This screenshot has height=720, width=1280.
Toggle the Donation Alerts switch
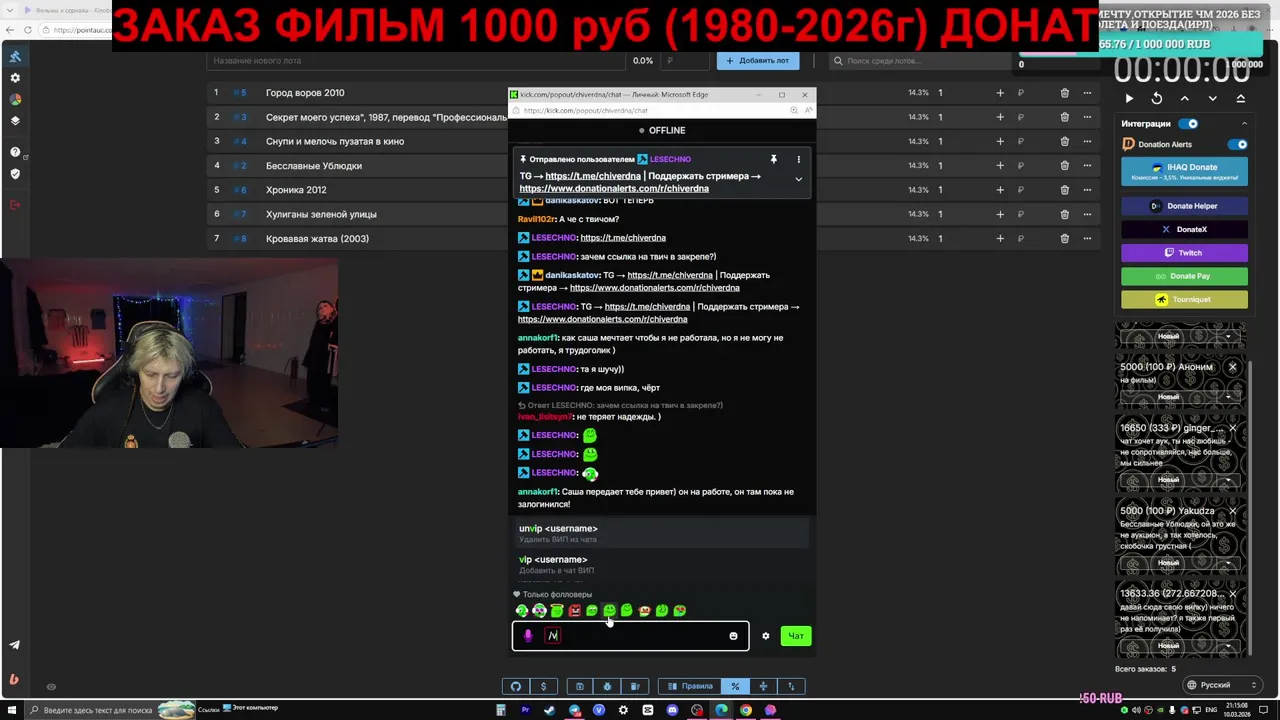tap(1237, 144)
